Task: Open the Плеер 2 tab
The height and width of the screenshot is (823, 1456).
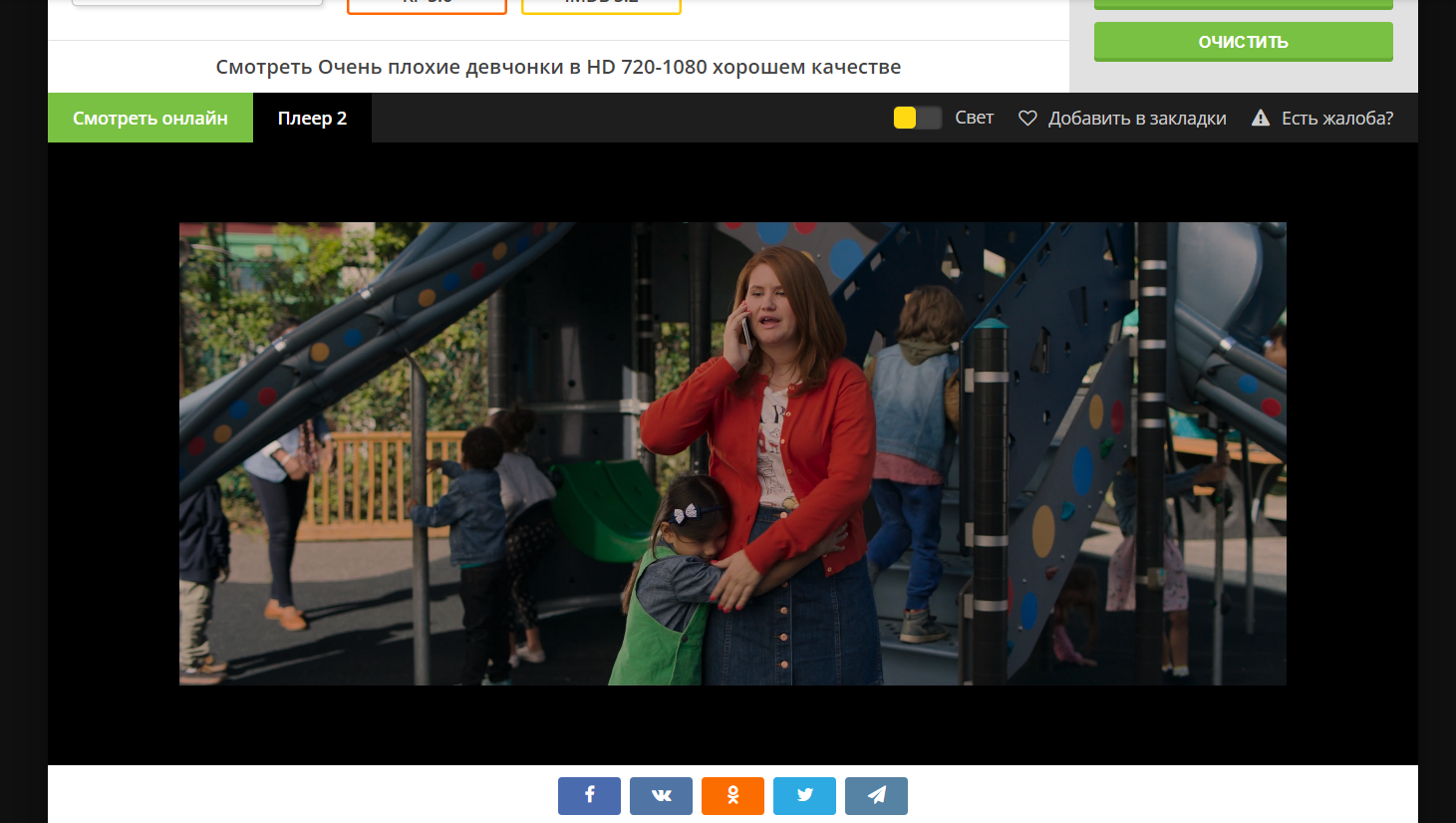Action: coord(312,118)
